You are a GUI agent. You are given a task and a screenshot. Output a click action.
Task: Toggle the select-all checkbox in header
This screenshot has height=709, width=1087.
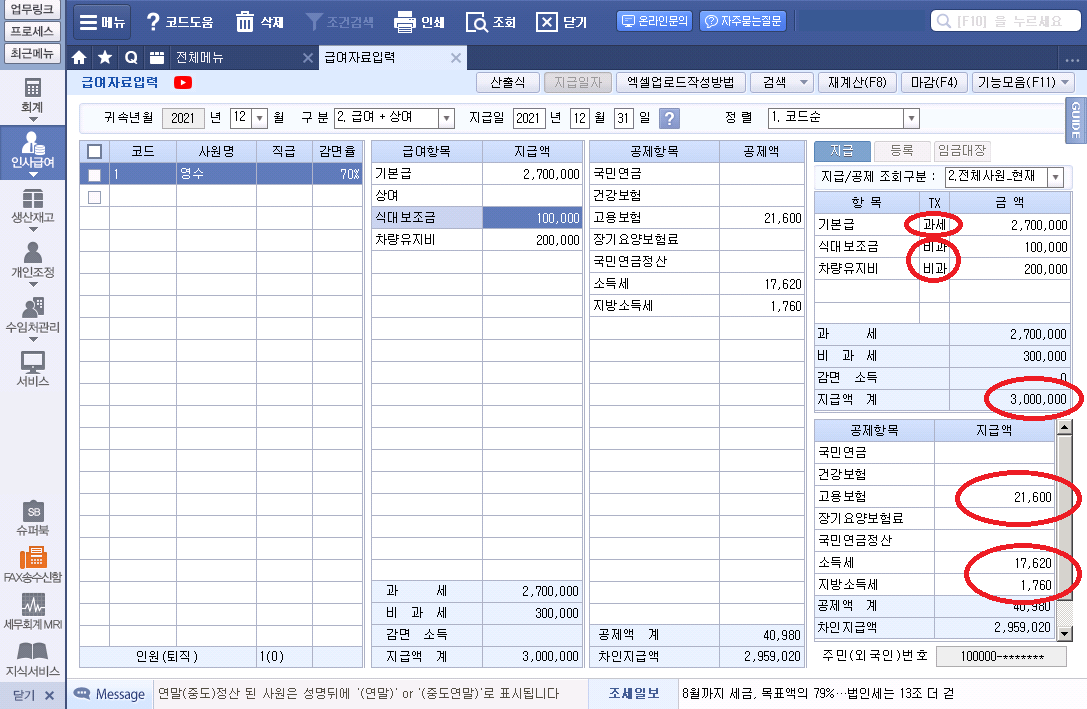tap(94, 151)
